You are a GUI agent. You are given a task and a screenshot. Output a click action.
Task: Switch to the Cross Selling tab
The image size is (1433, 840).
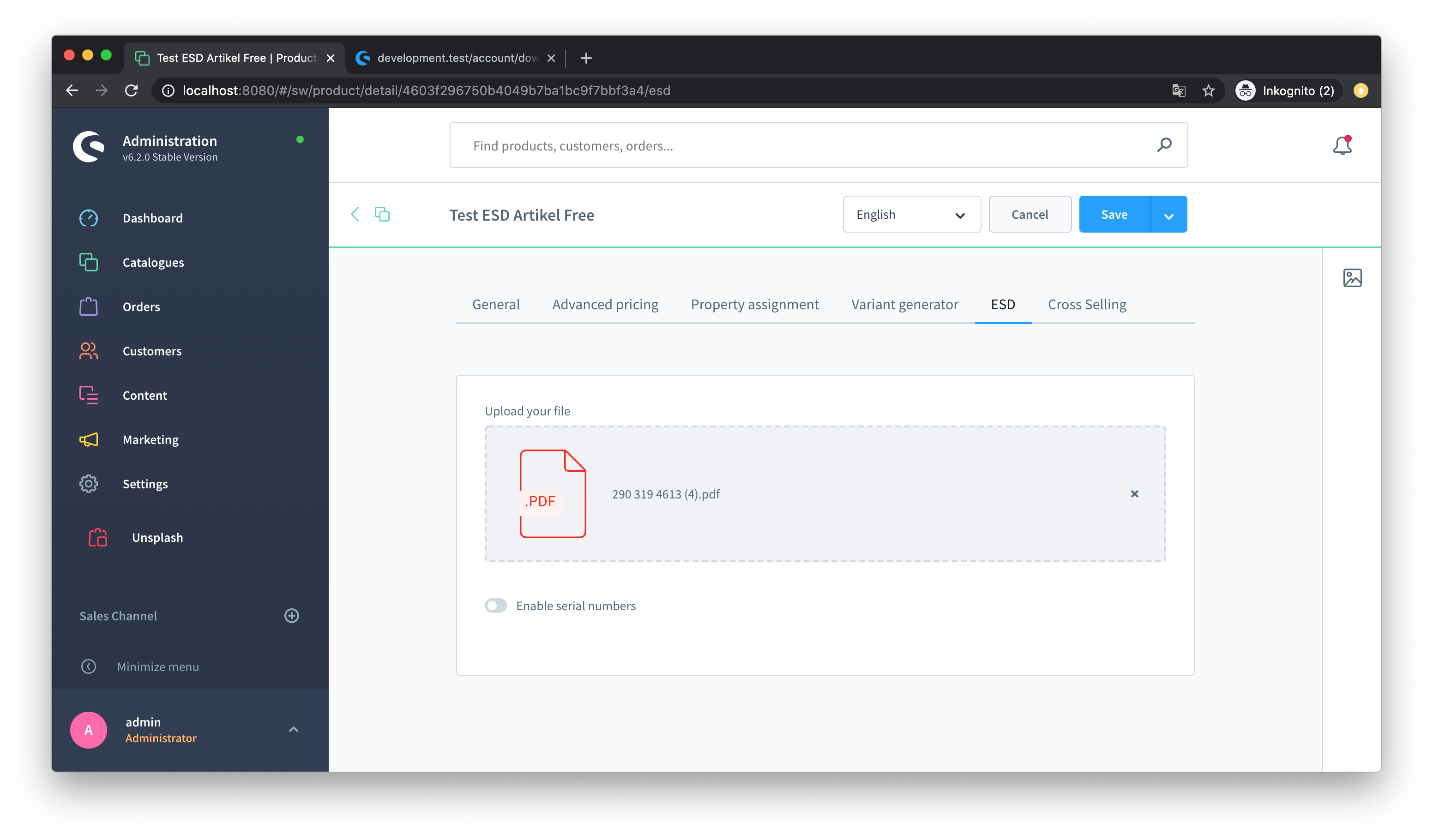pos(1087,305)
